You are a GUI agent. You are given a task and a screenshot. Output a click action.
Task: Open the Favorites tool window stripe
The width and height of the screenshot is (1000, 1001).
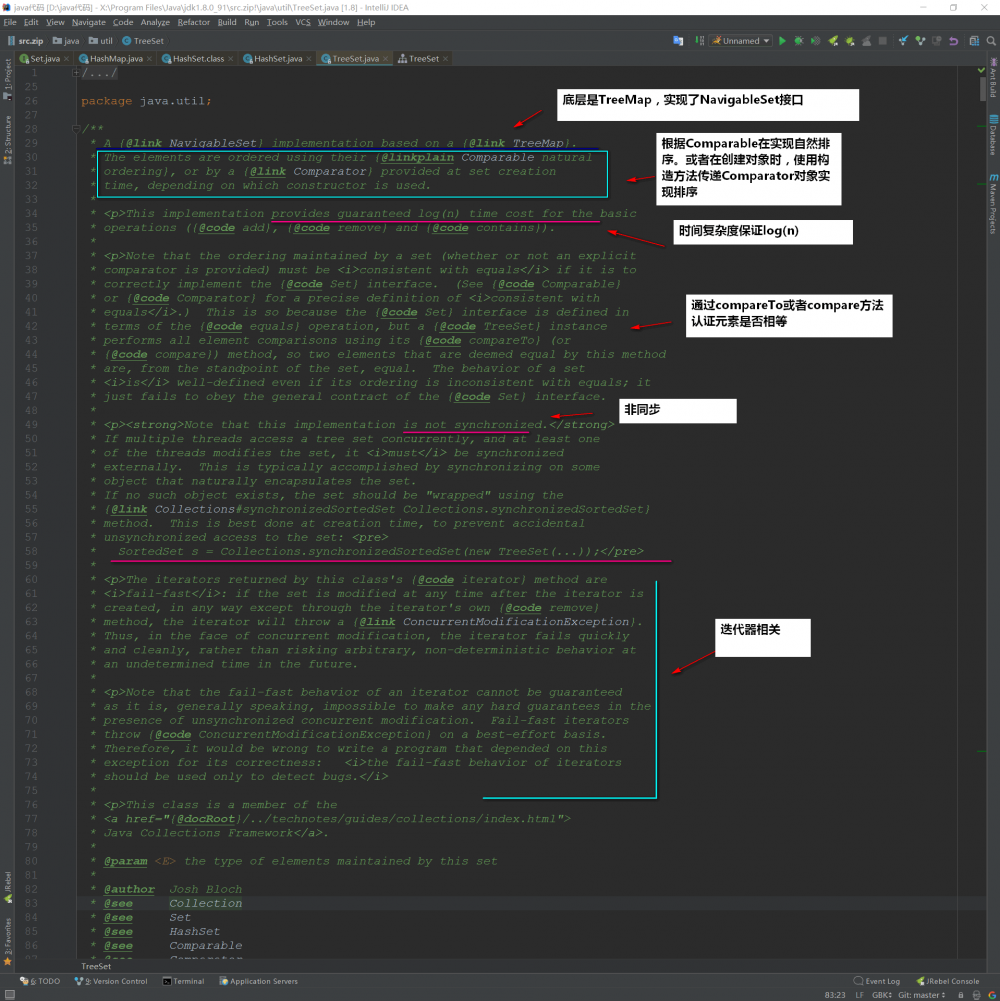pos(8,941)
